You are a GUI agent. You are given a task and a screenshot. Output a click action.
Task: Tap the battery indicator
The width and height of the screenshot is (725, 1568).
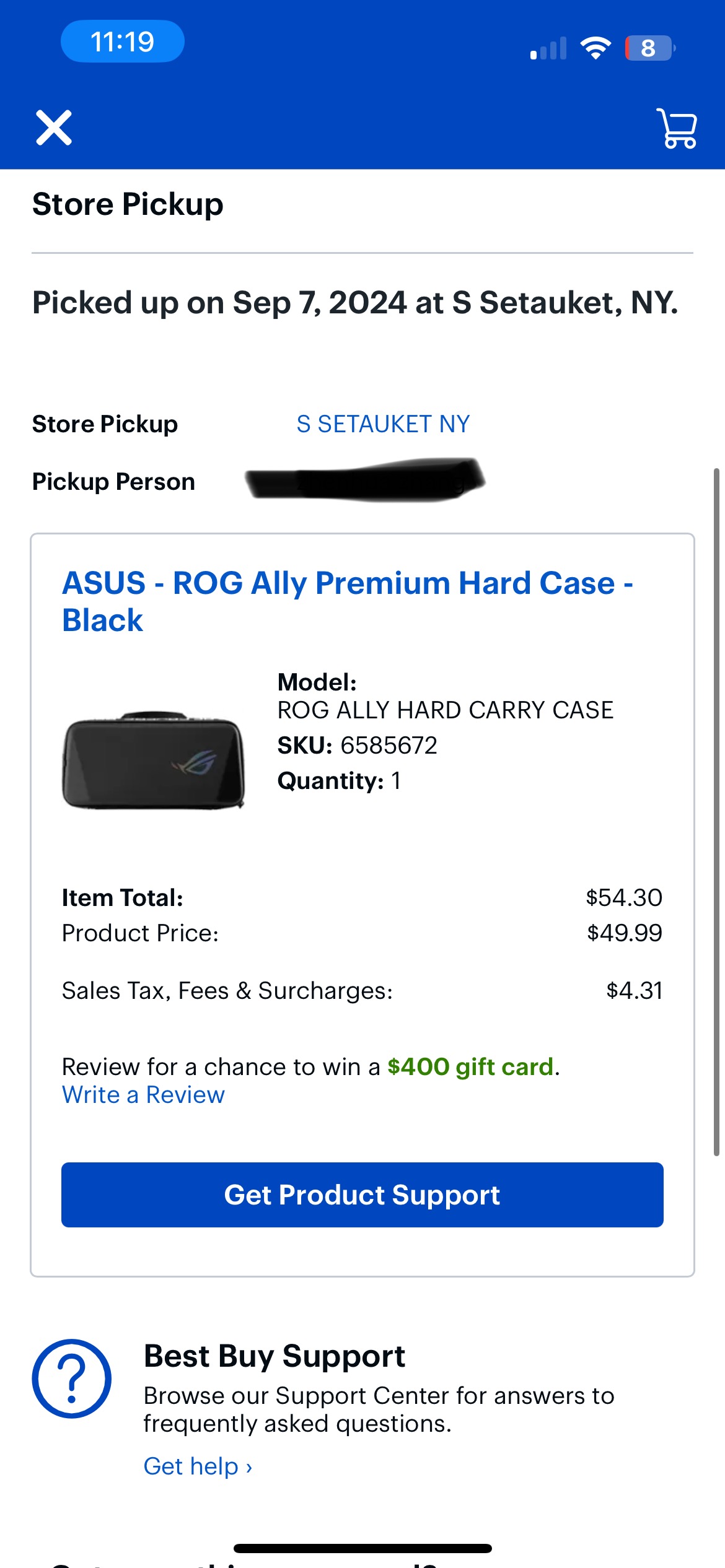pos(649,48)
